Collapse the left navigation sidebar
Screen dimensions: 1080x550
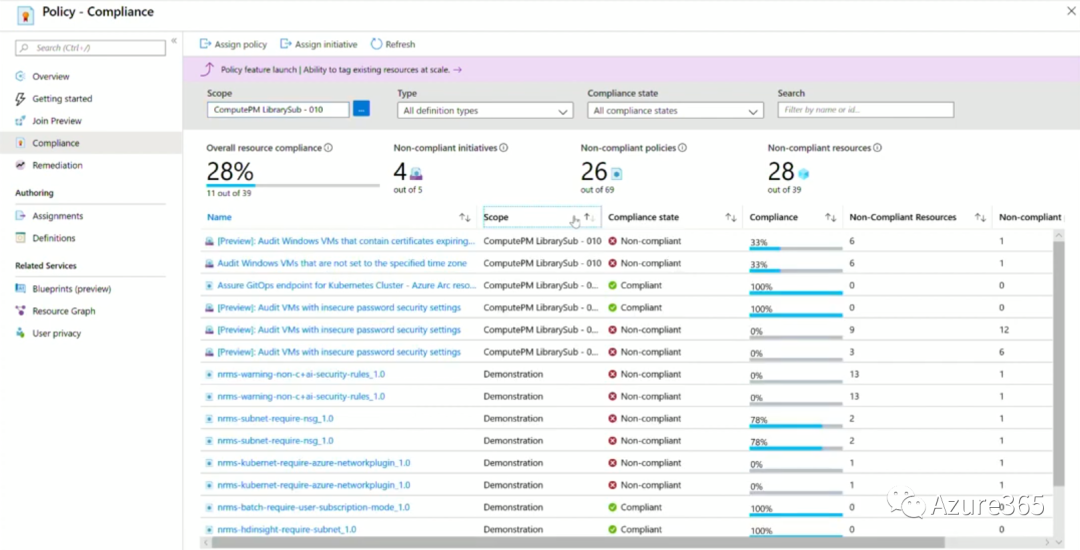click(174, 41)
